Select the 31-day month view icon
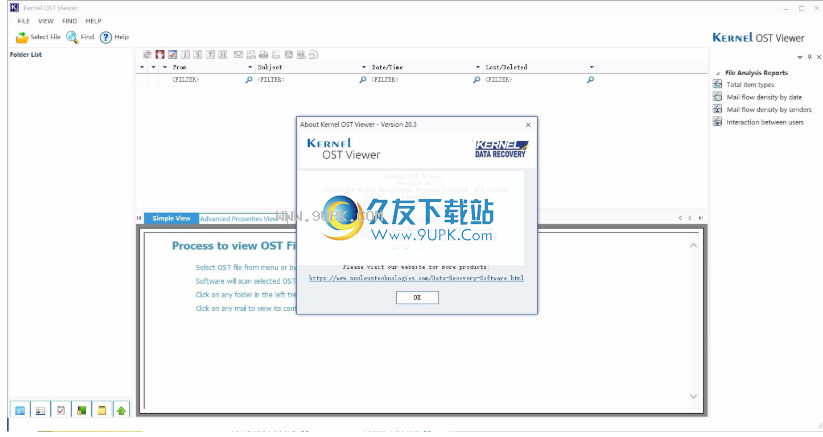The width and height of the screenshot is (823, 437). pyautogui.click(x=223, y=55)
